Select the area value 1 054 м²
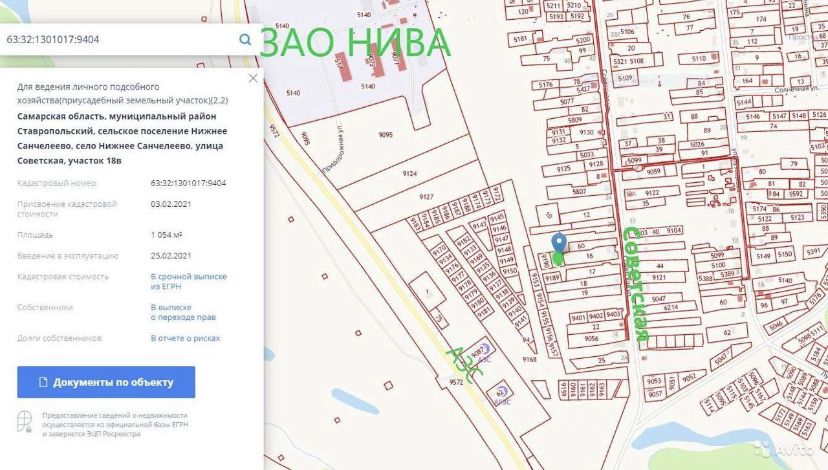This screenshot has height=470, width=828. 166,234
